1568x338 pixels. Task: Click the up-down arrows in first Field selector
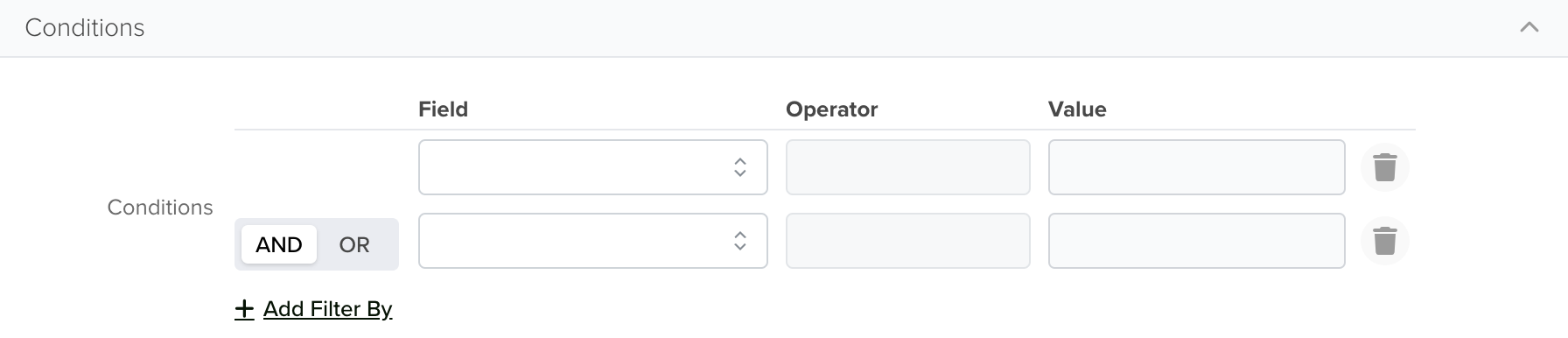740,167
